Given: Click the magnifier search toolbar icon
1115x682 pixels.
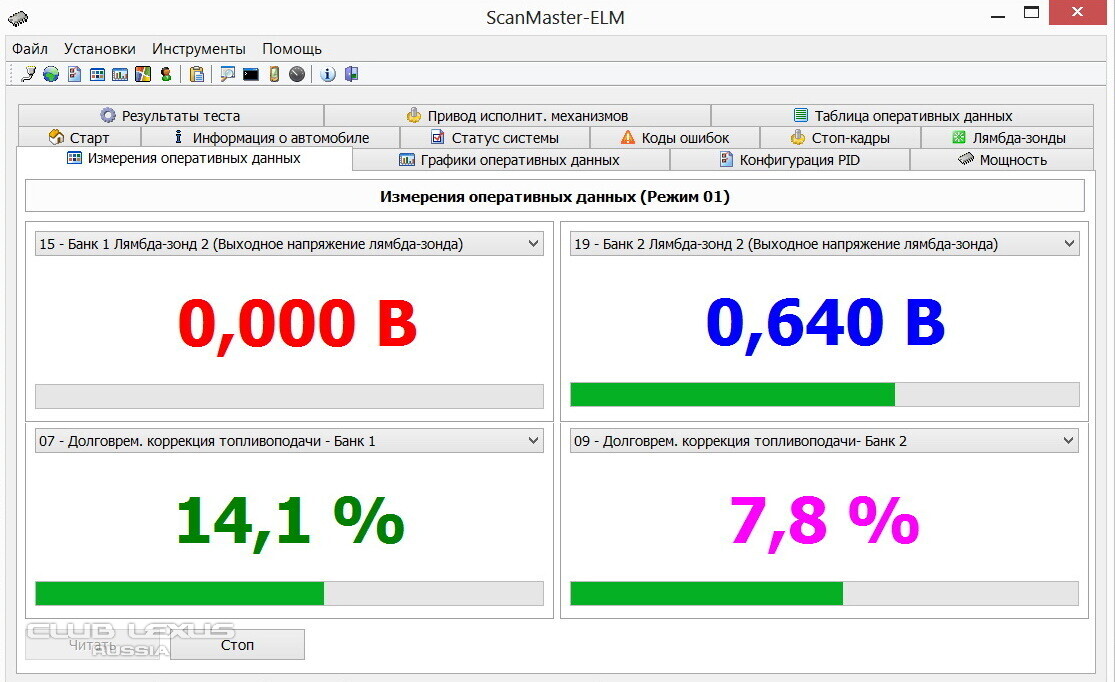Looking at the screenshot, I should click(x=228, y=74).
